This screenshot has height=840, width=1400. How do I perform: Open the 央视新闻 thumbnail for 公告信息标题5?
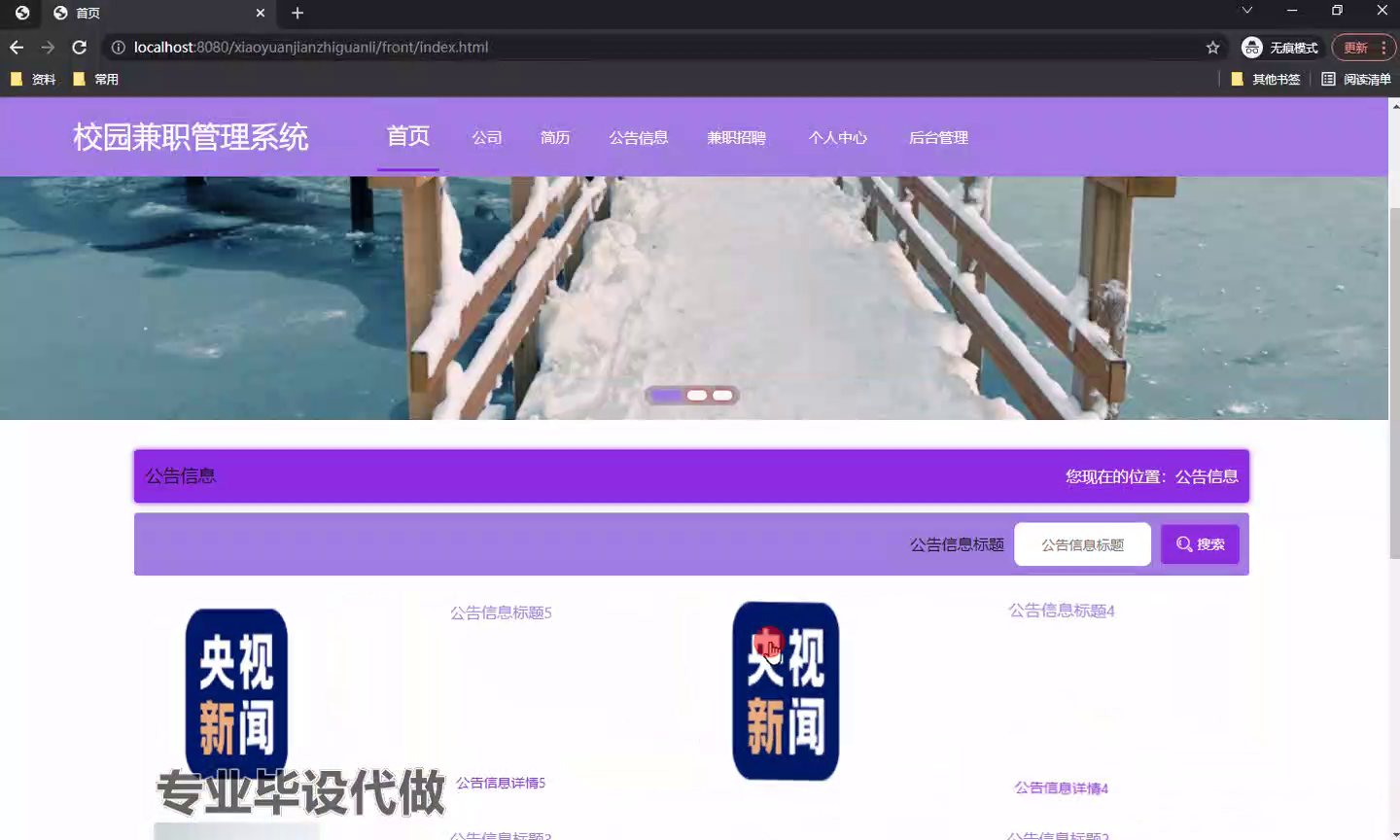(236, 694)
